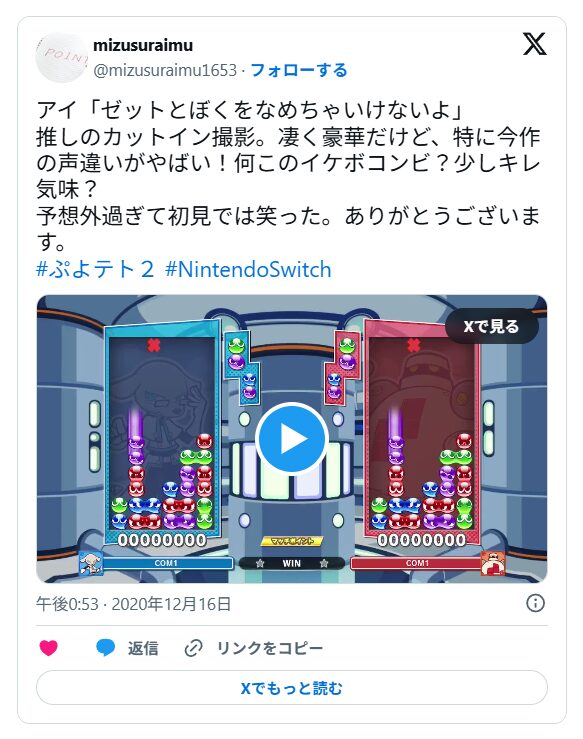Open the mizusuraimu display name
583x739 pixels.
(x=143, y=45)
